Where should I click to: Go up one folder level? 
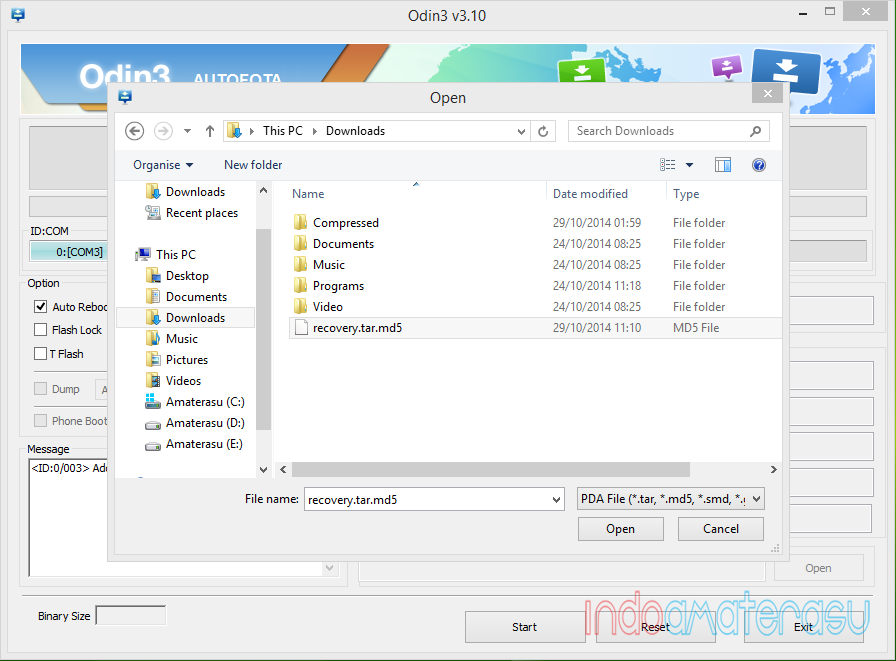(x=210, y=131)
